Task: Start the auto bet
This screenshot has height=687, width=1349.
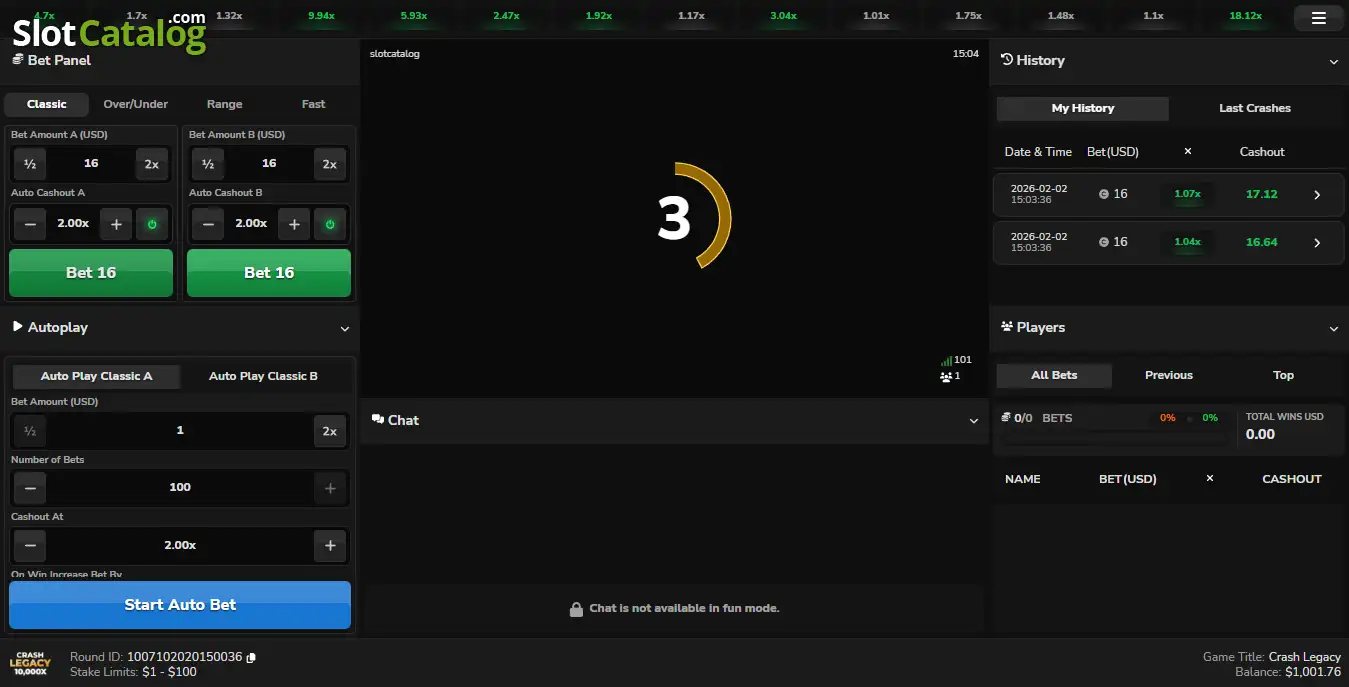Action: point(180,605)
